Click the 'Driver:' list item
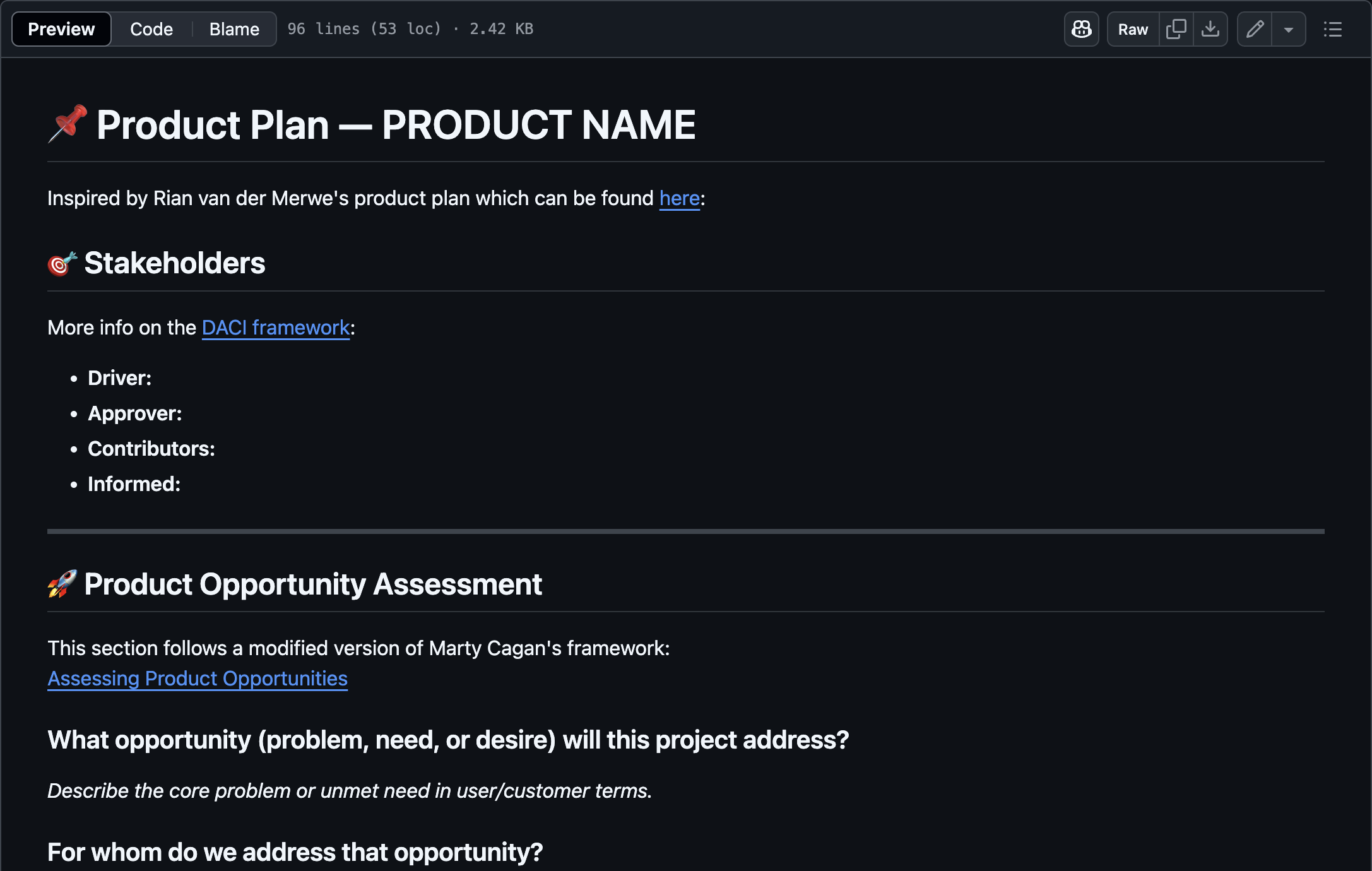 point(119,378)
